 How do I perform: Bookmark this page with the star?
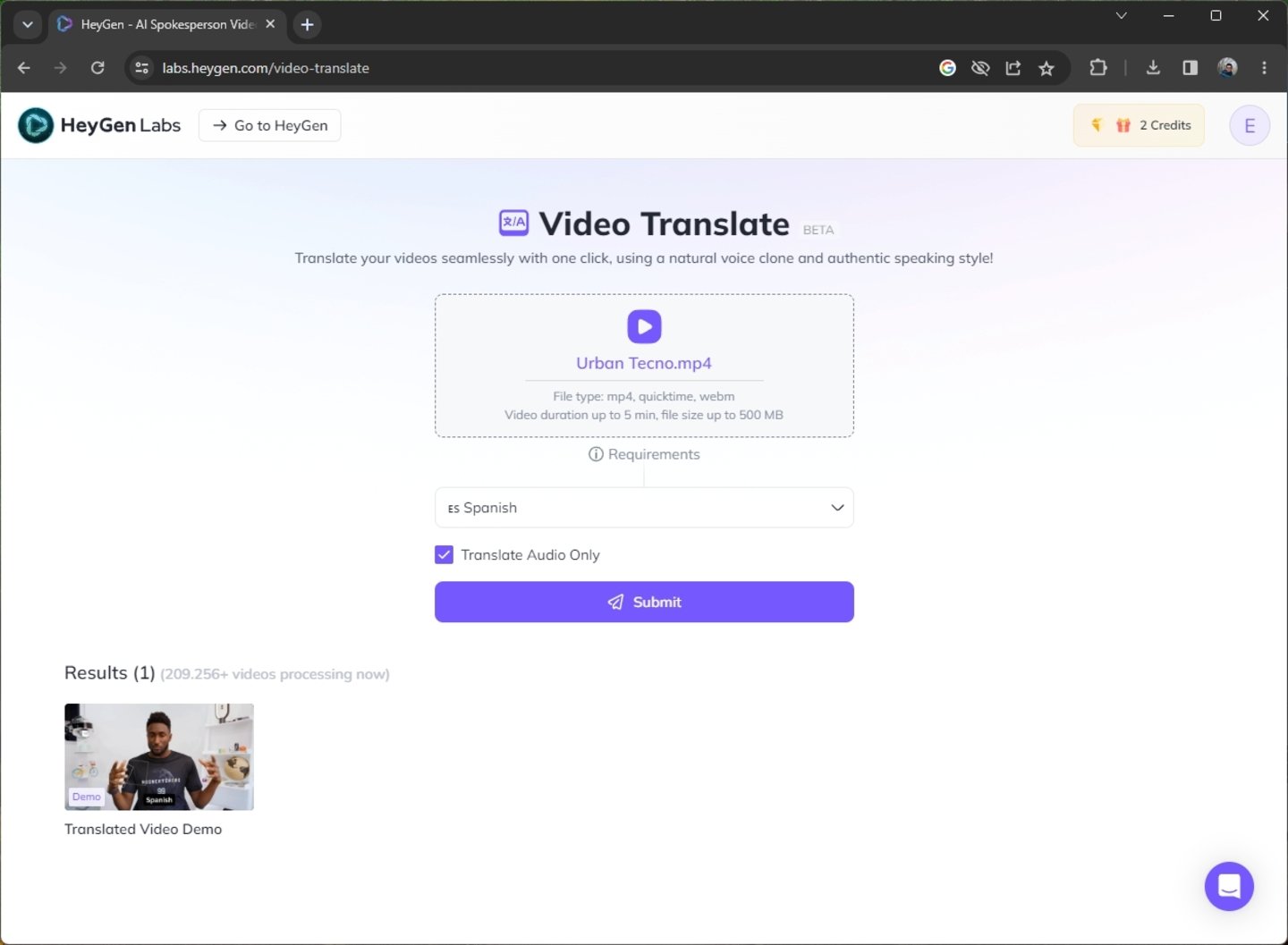coord(1046,68)
